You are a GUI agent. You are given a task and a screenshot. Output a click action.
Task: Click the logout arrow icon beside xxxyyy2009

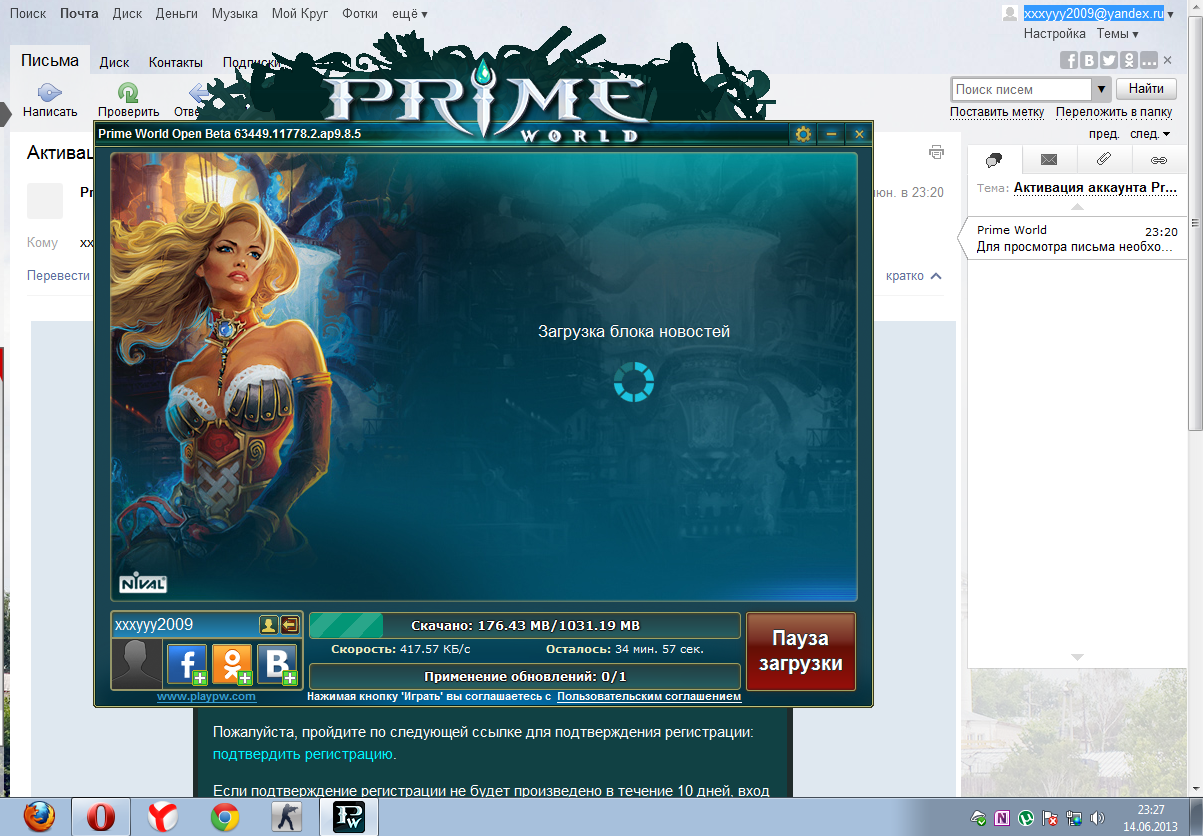point(289,625)
